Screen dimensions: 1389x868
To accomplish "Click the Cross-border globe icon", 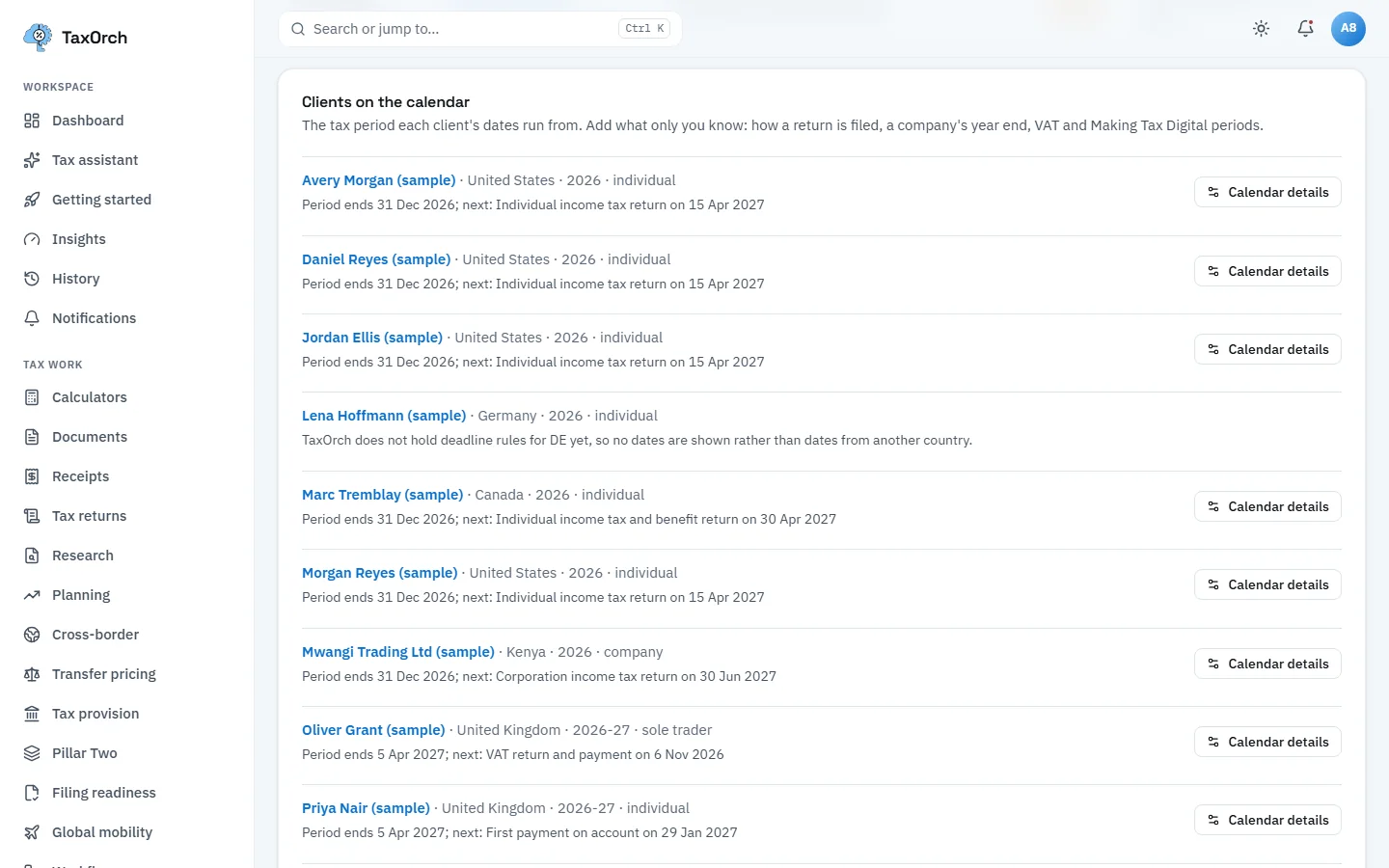I will 32,635.
